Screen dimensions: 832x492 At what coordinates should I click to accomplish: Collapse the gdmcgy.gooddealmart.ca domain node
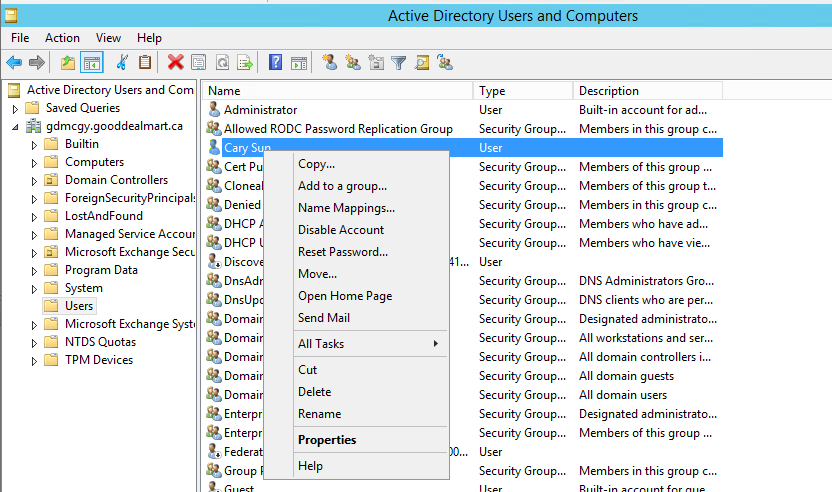(15, 127)
